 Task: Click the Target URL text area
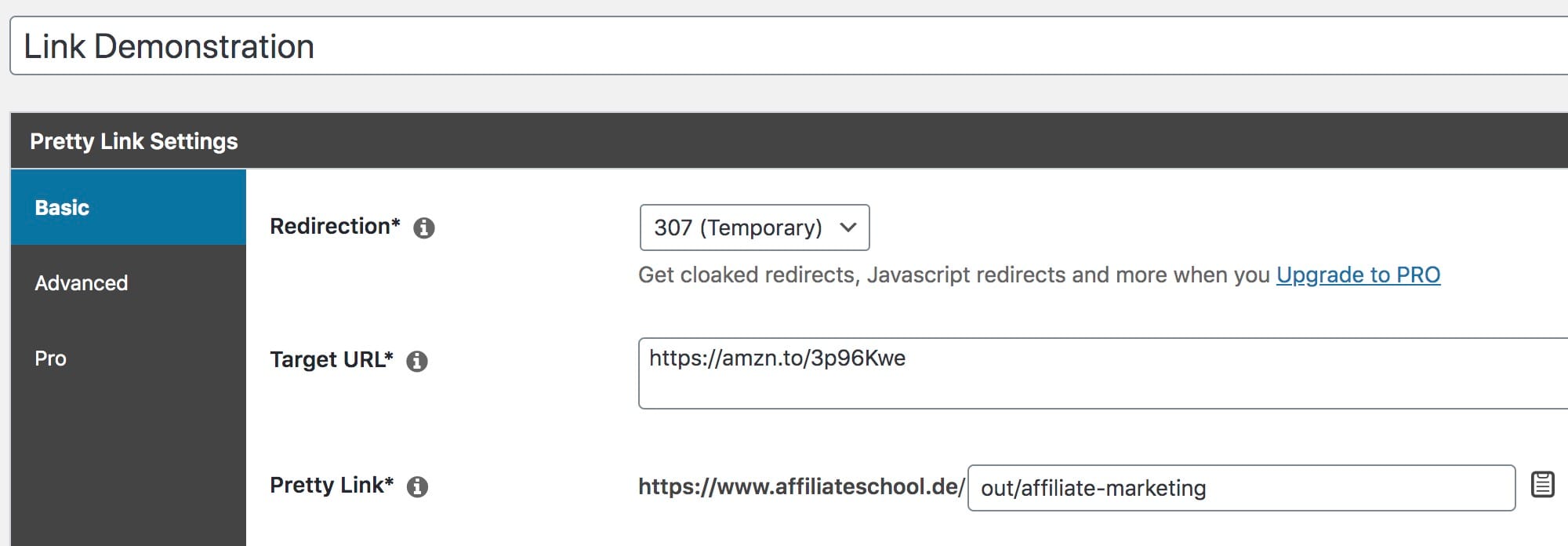point(1103,373)
